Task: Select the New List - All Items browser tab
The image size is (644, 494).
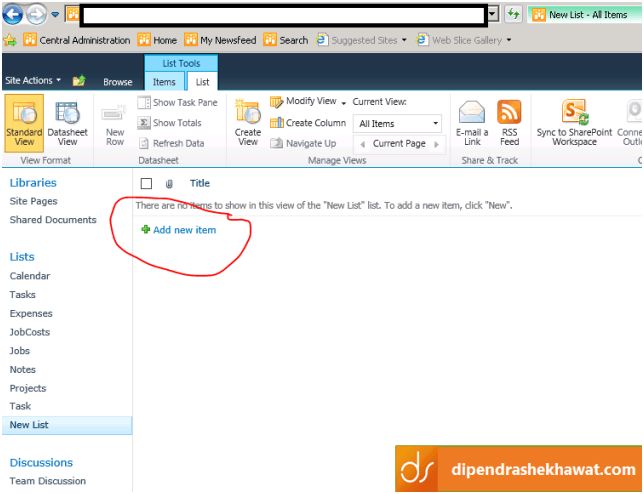Action: tap(585, 15)
